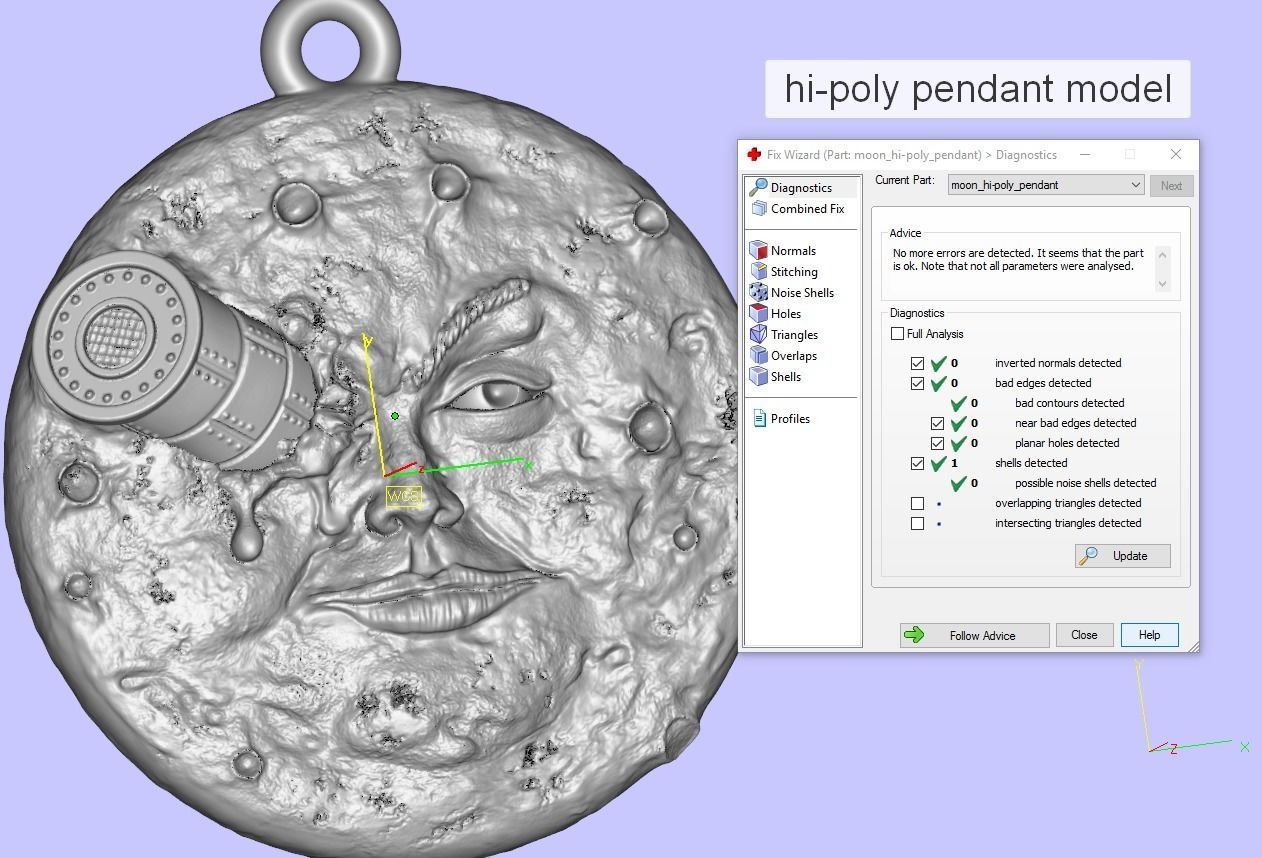Uncheck bad edges detected checkbox

click(x=917, y=383)
